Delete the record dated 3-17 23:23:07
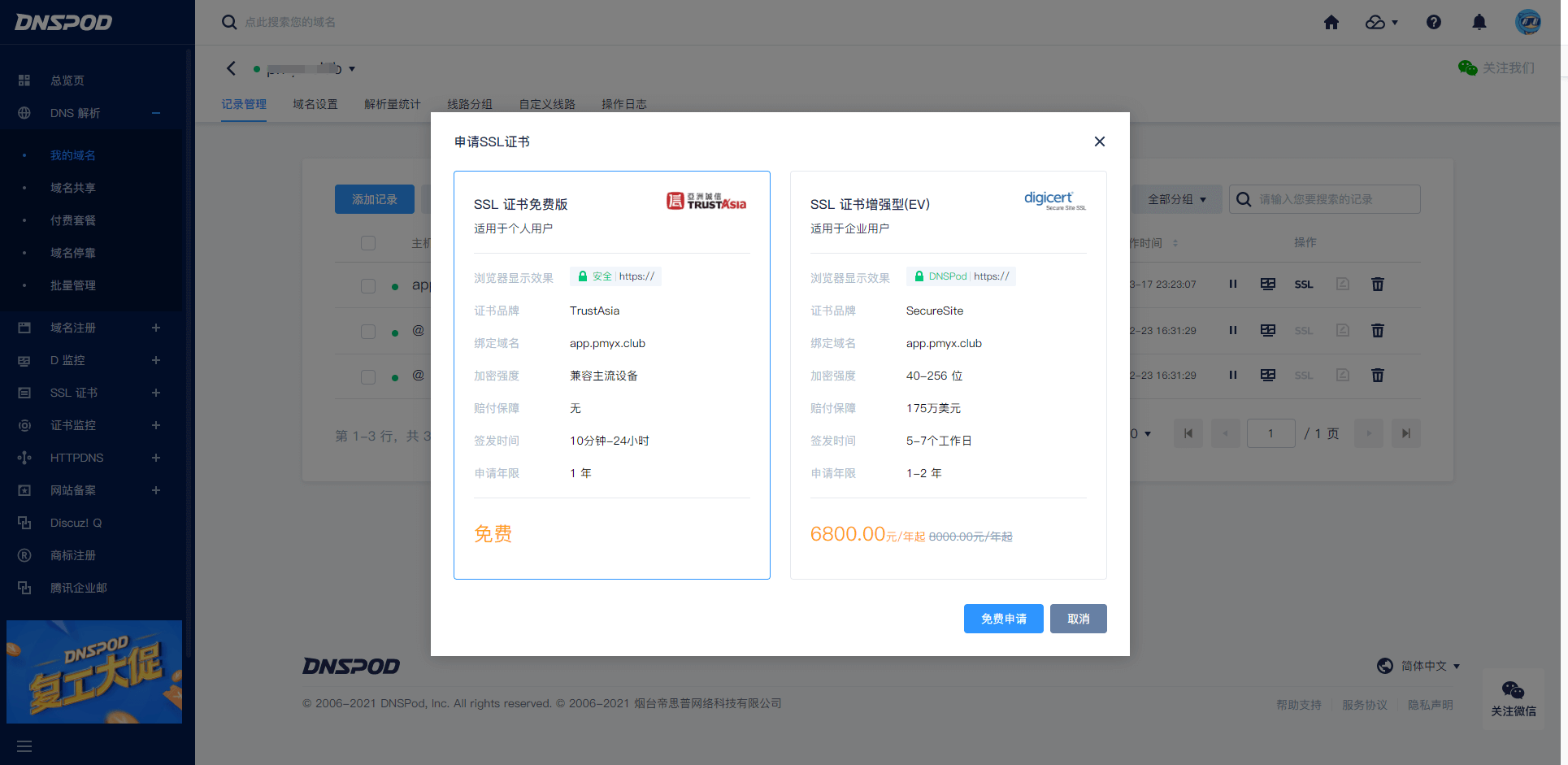 click(1378, 285)
